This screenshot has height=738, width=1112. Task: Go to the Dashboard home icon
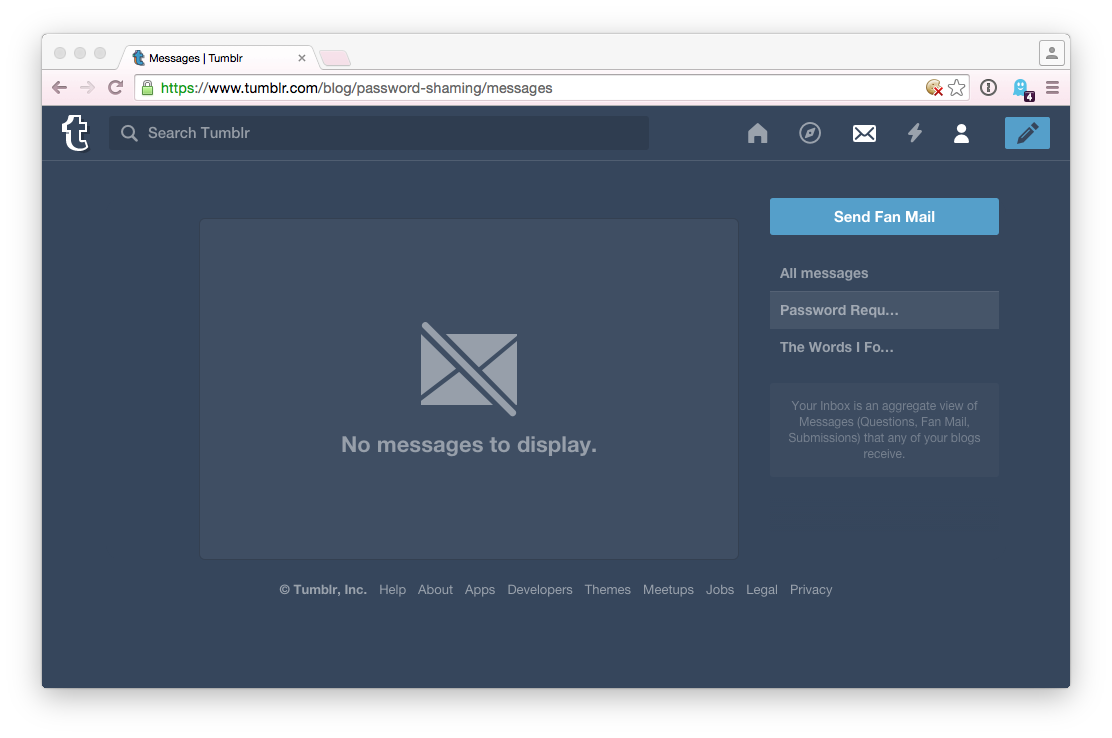tap(757, 133)
